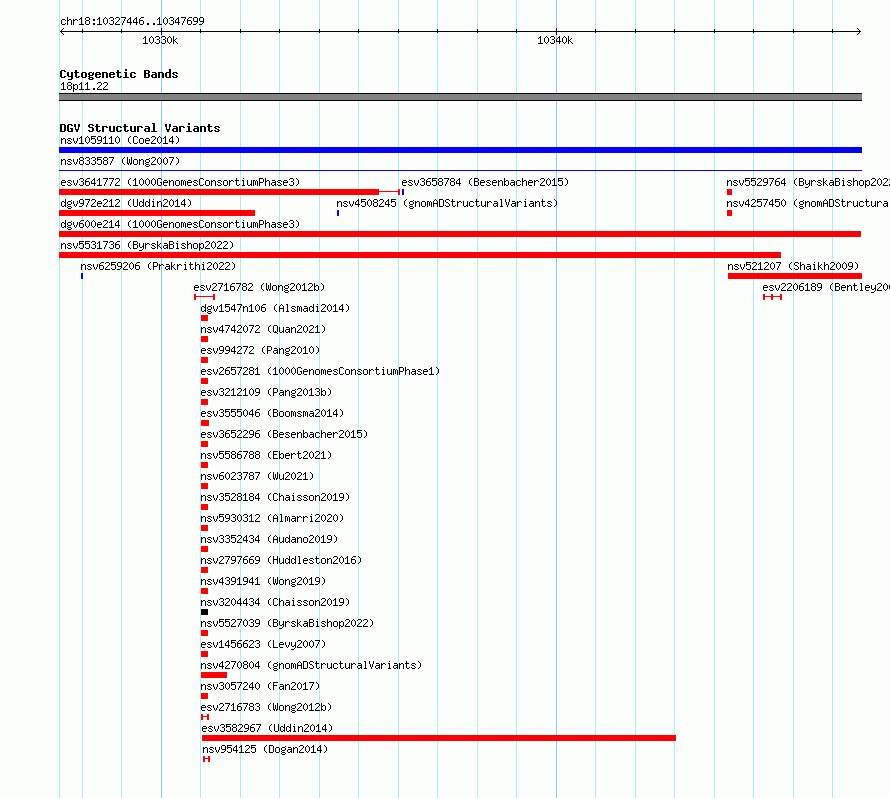Click the 18p11.22 band label
Viewport: 890px width, 798px height.
click(x=84, y=86)
